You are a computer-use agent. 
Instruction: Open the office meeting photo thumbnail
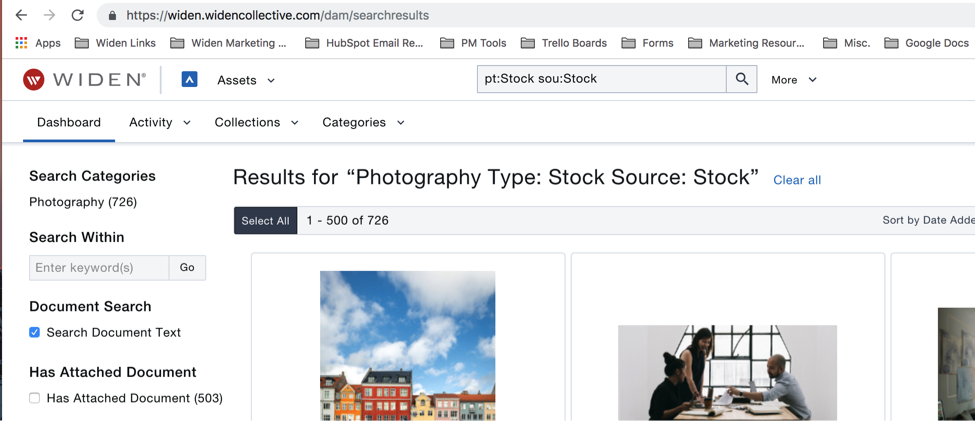click(728, 372)
